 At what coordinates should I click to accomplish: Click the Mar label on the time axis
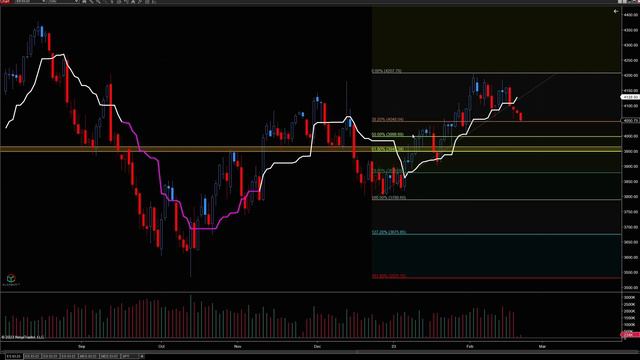tap(542, 347)
